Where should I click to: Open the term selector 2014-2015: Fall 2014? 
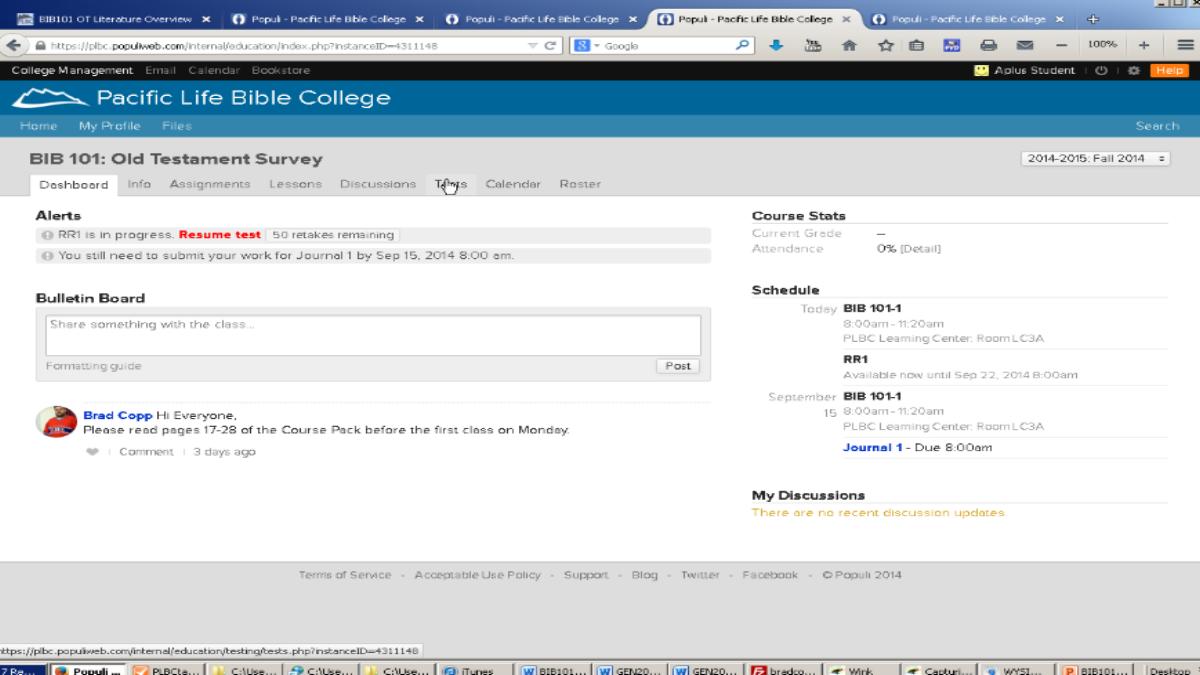(x=1095, y=159)
